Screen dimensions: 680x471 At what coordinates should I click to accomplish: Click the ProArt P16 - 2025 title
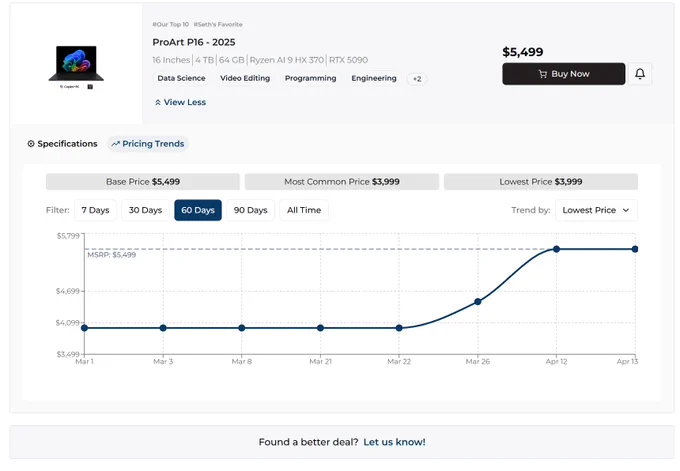194,43
